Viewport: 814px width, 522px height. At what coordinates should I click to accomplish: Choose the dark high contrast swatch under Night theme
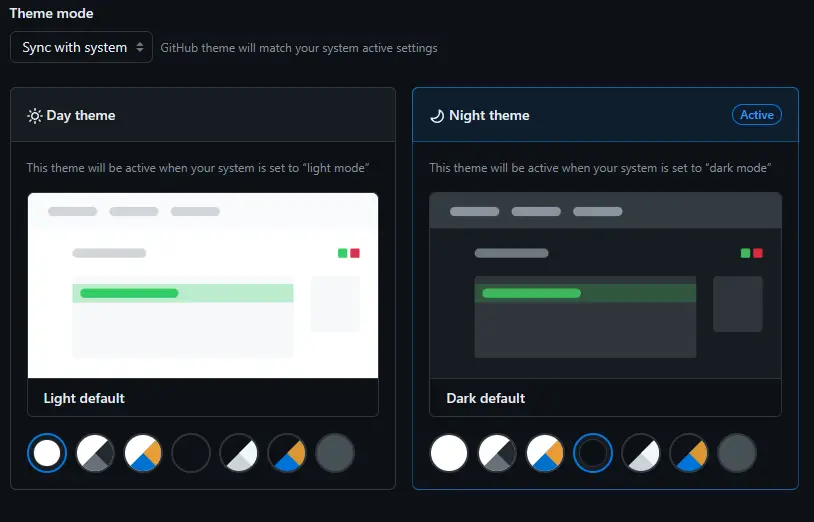641,453
